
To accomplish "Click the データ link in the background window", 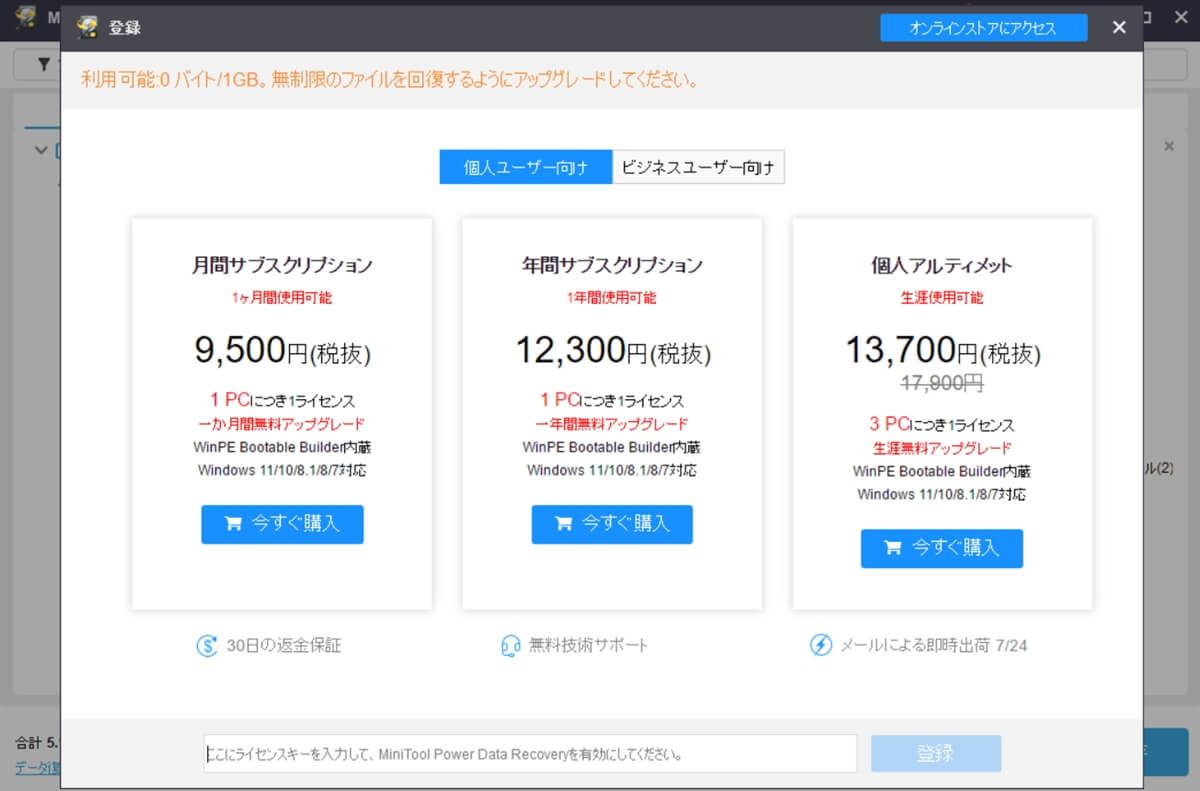I will point(37,768).
